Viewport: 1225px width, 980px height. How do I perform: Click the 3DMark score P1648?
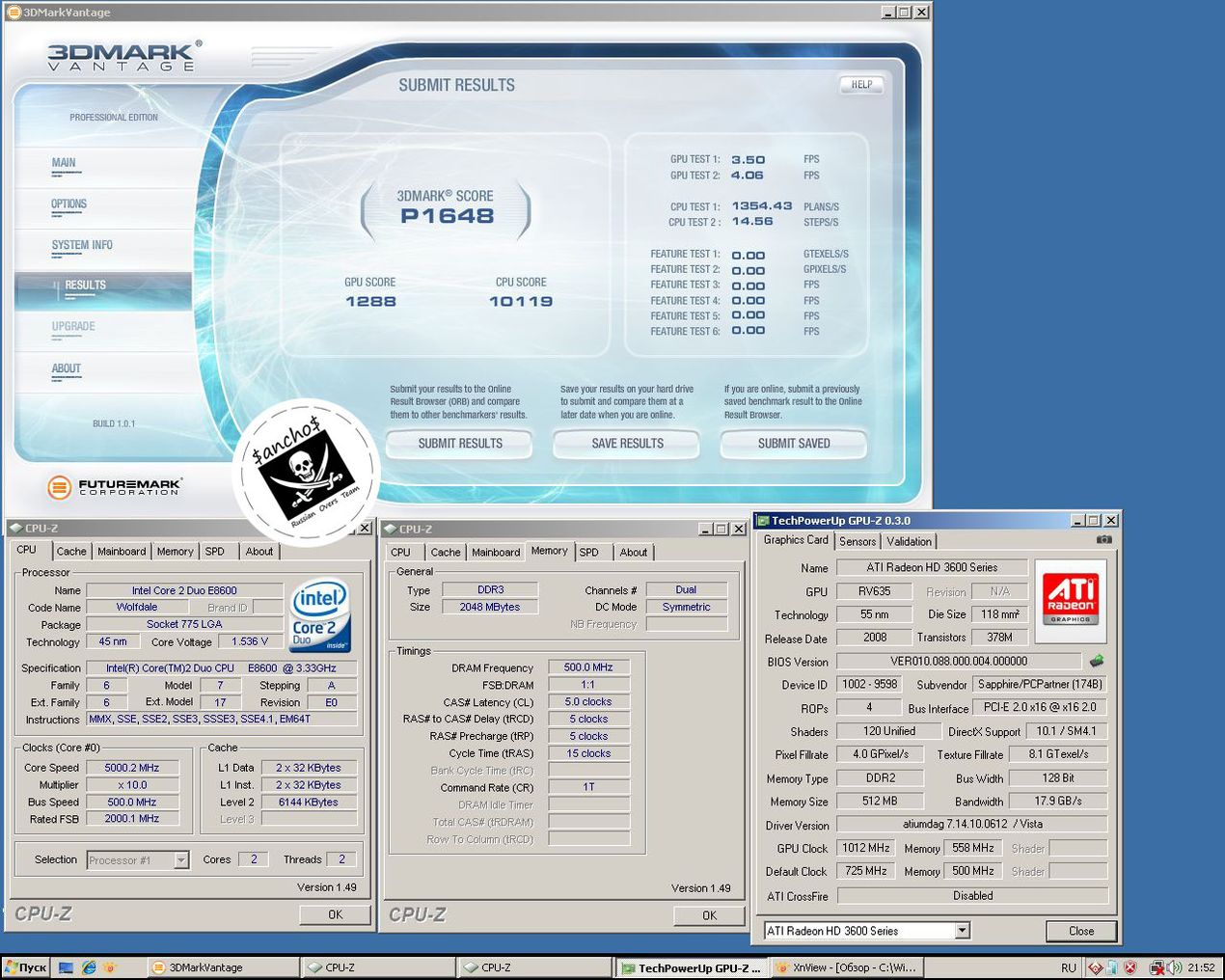click(x=447, y=216)
